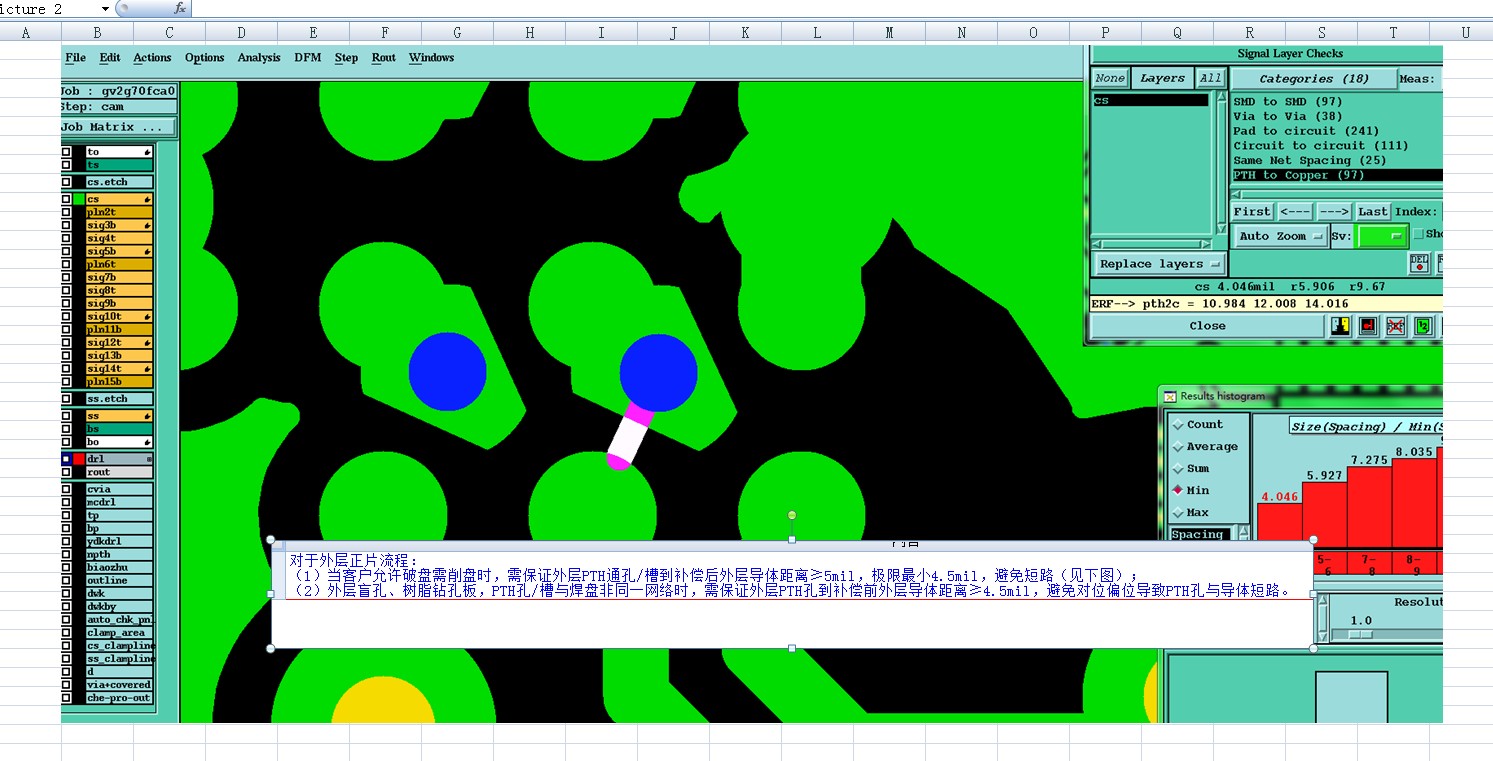This screenshot has width=1493, height=761.
Task: Open the Edit menu
Action: [x=110, y=58]
